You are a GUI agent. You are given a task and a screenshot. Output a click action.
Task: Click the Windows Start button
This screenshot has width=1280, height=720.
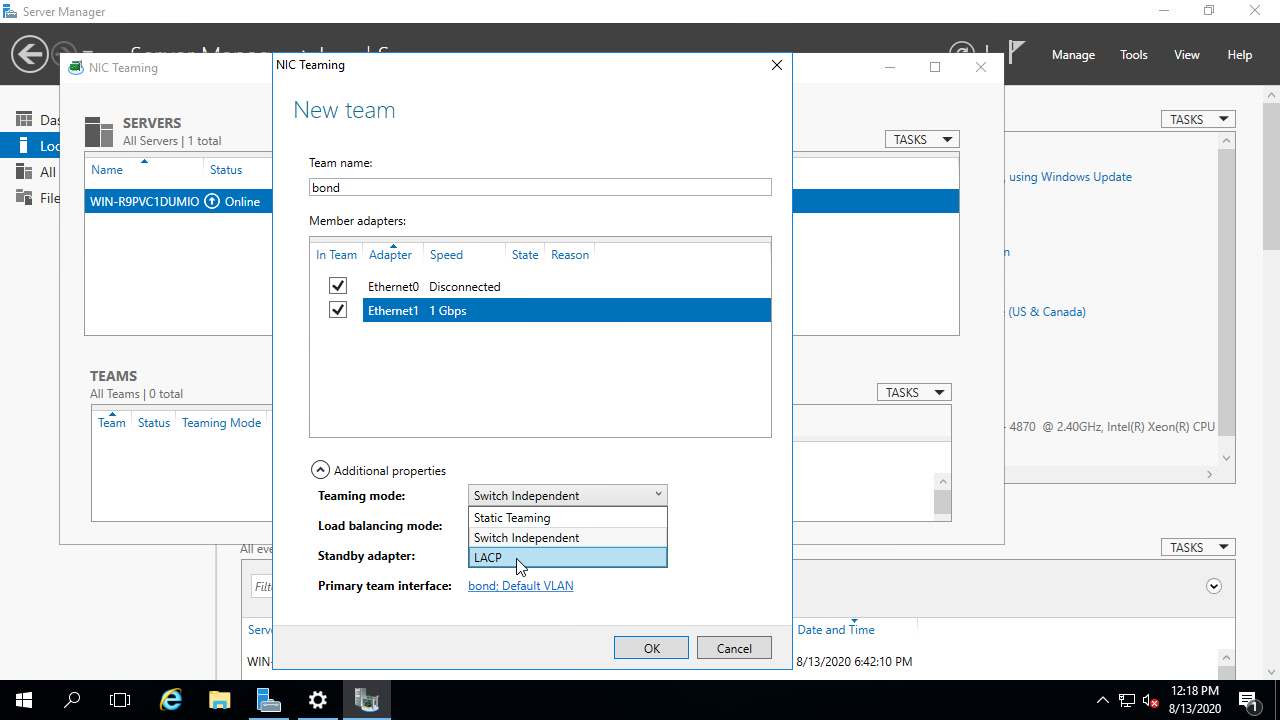24,700
